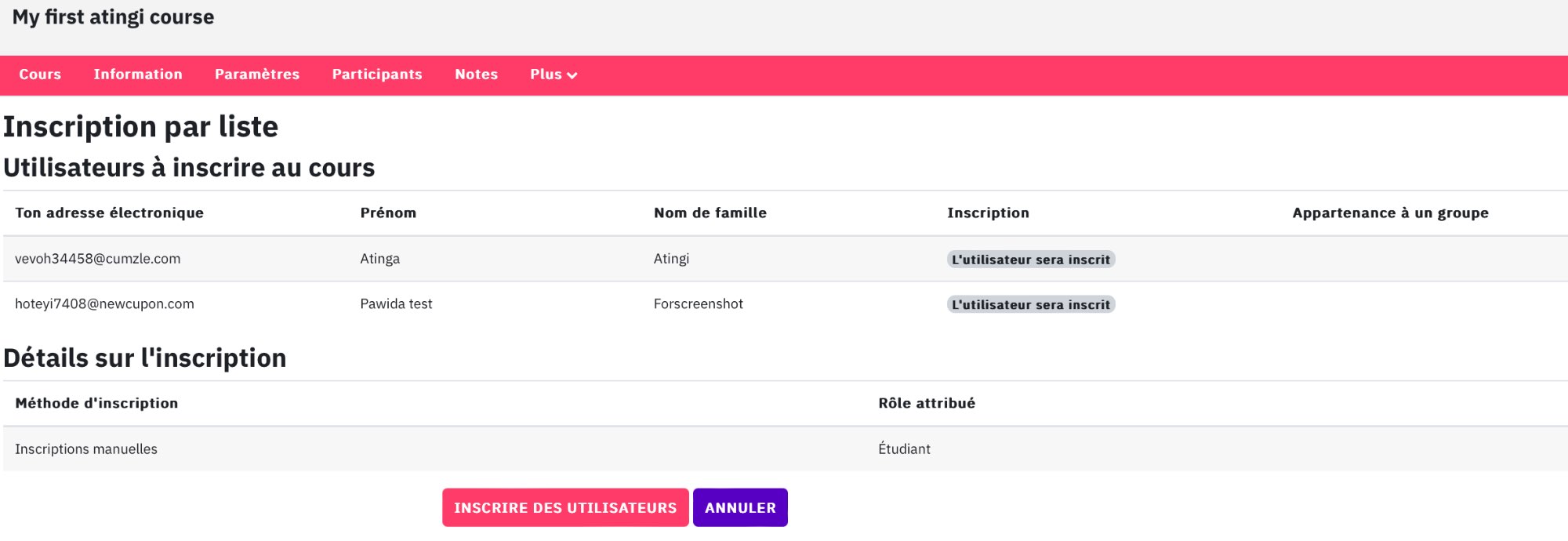
Task: Click Inscrire des utilisateurs button
Action: click(x=565, y=507)
